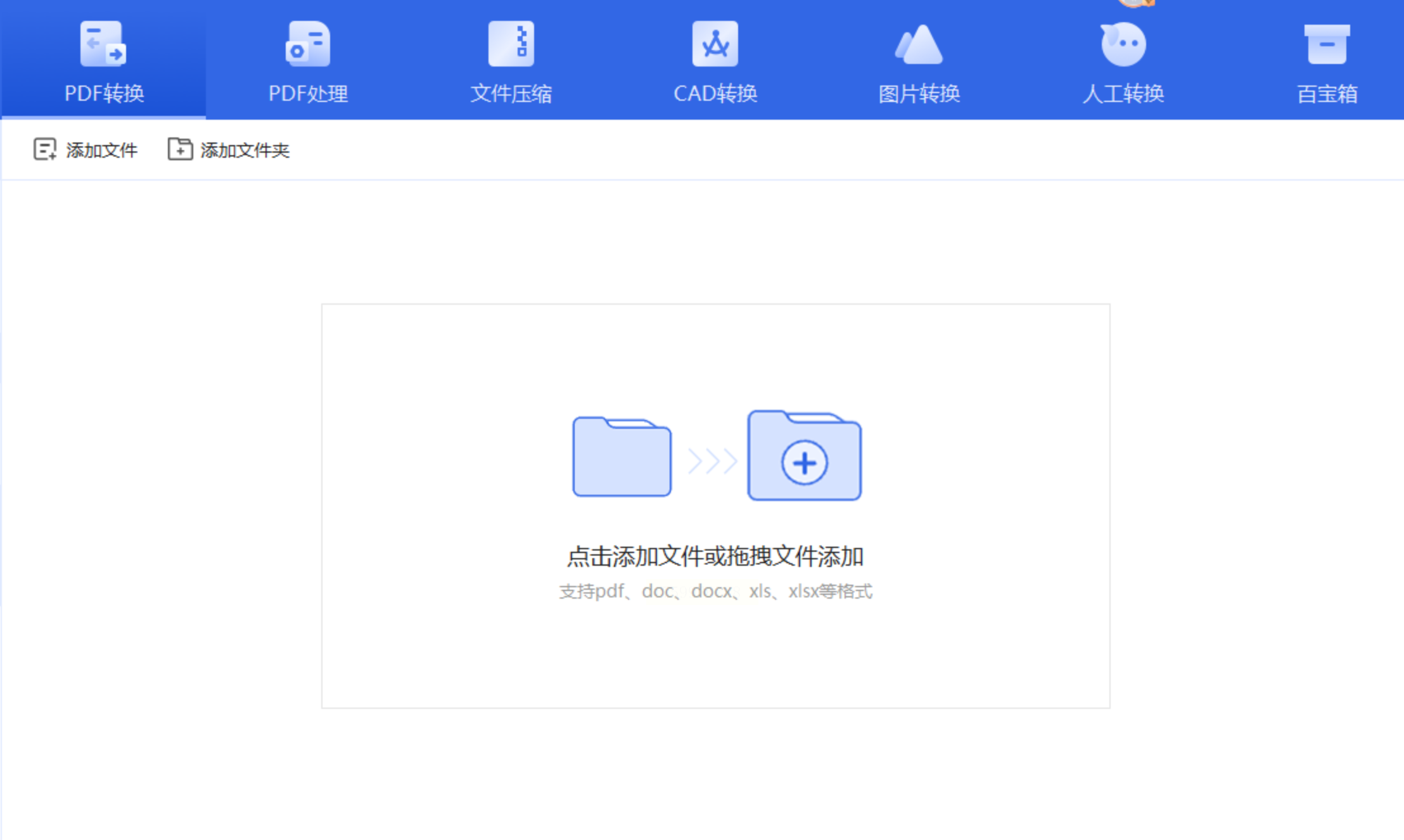The image size is (1404, 840).
Task: Open the 百宝箱 archive box icon
Action: (x=1327, y=44)
